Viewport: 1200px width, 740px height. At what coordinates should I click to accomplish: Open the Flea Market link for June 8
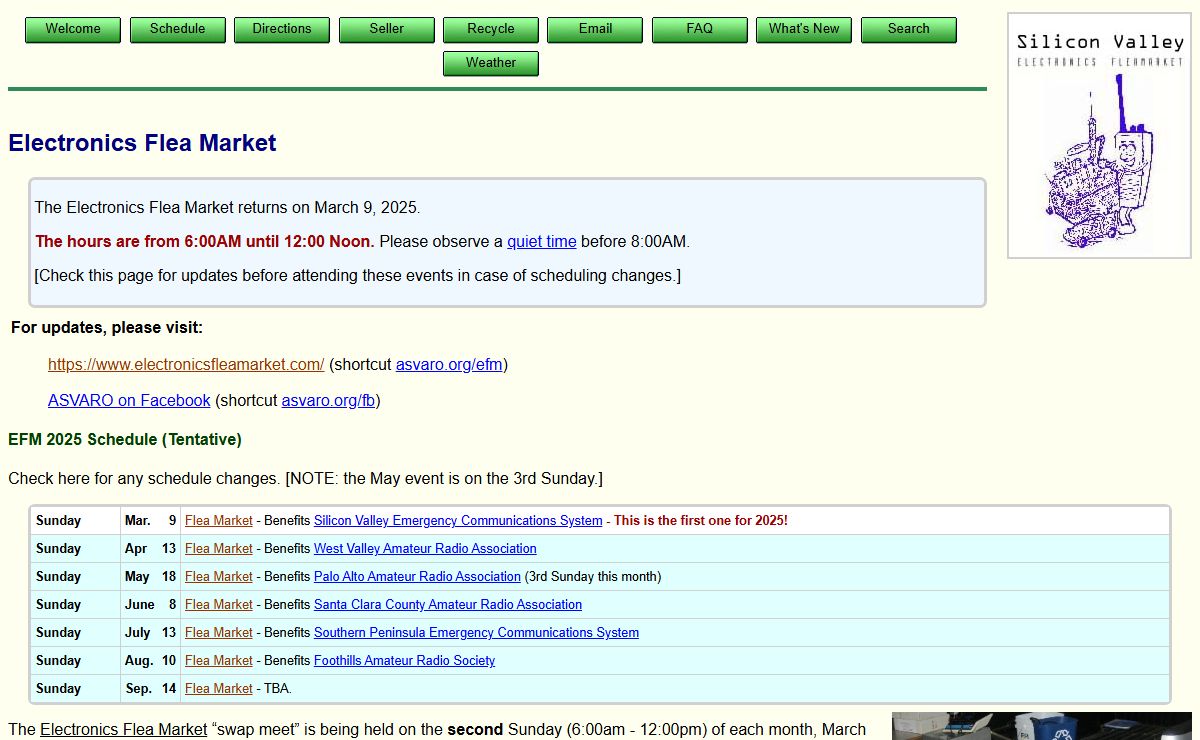point(219,605)
